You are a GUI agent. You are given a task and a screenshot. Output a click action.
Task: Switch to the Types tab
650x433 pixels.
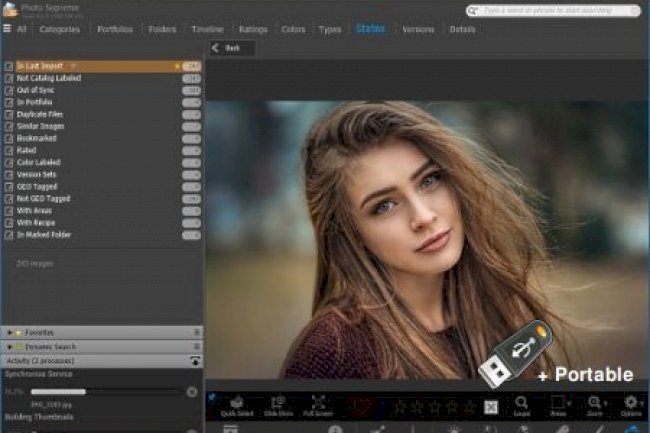(330, 29)
